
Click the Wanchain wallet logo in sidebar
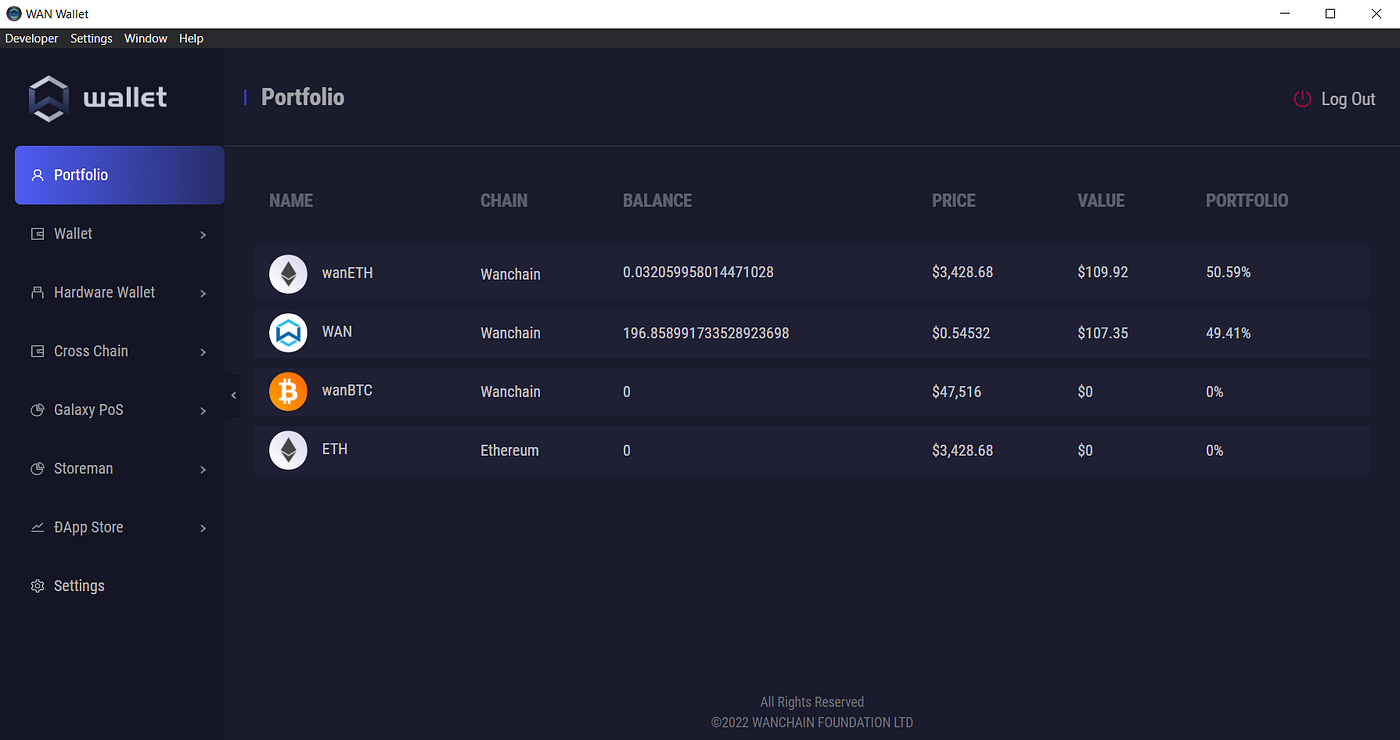click(x=48, y=98)
